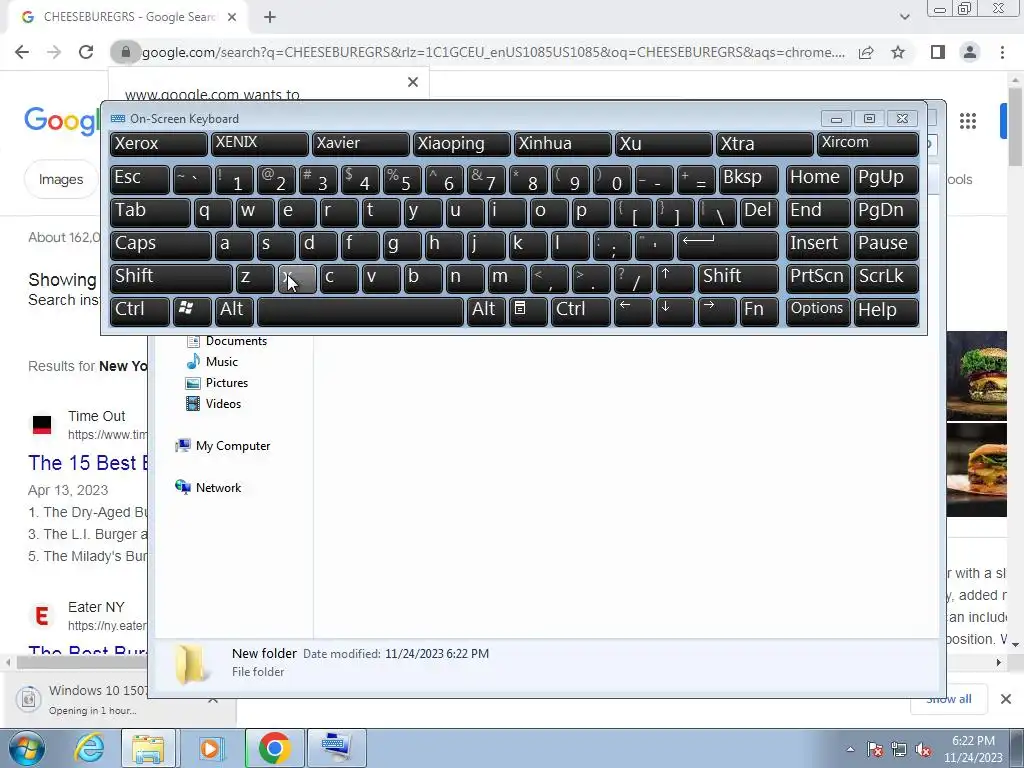The image size is (1024, 768).
Task: Click the site lock icon in address bar
Action: click(x=125, y=52)
